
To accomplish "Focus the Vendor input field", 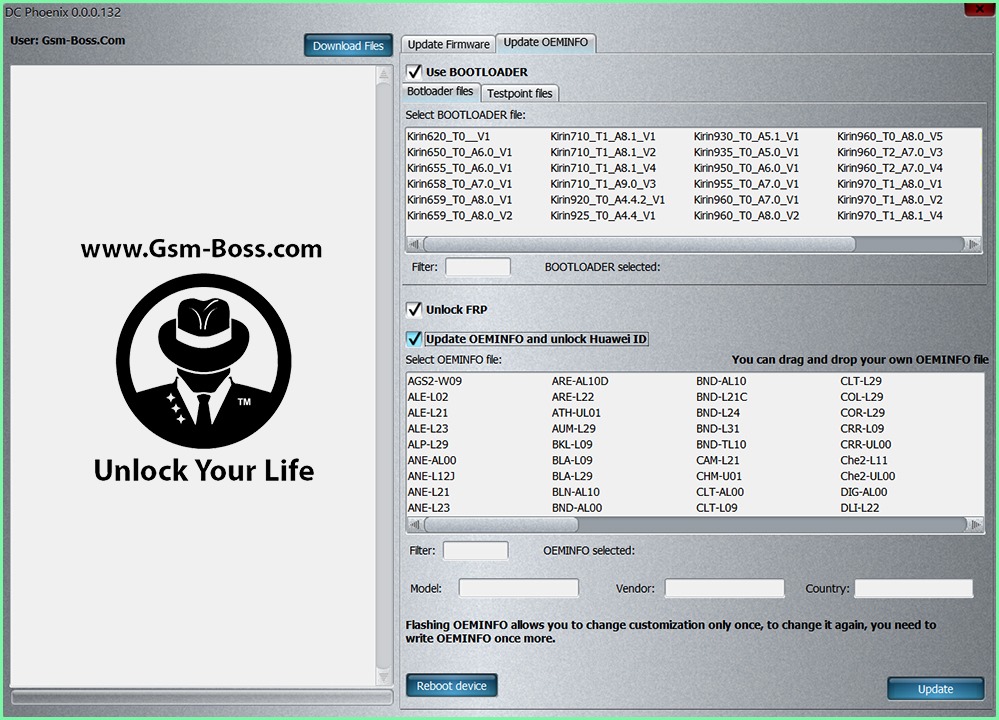I will pos(724,588).
